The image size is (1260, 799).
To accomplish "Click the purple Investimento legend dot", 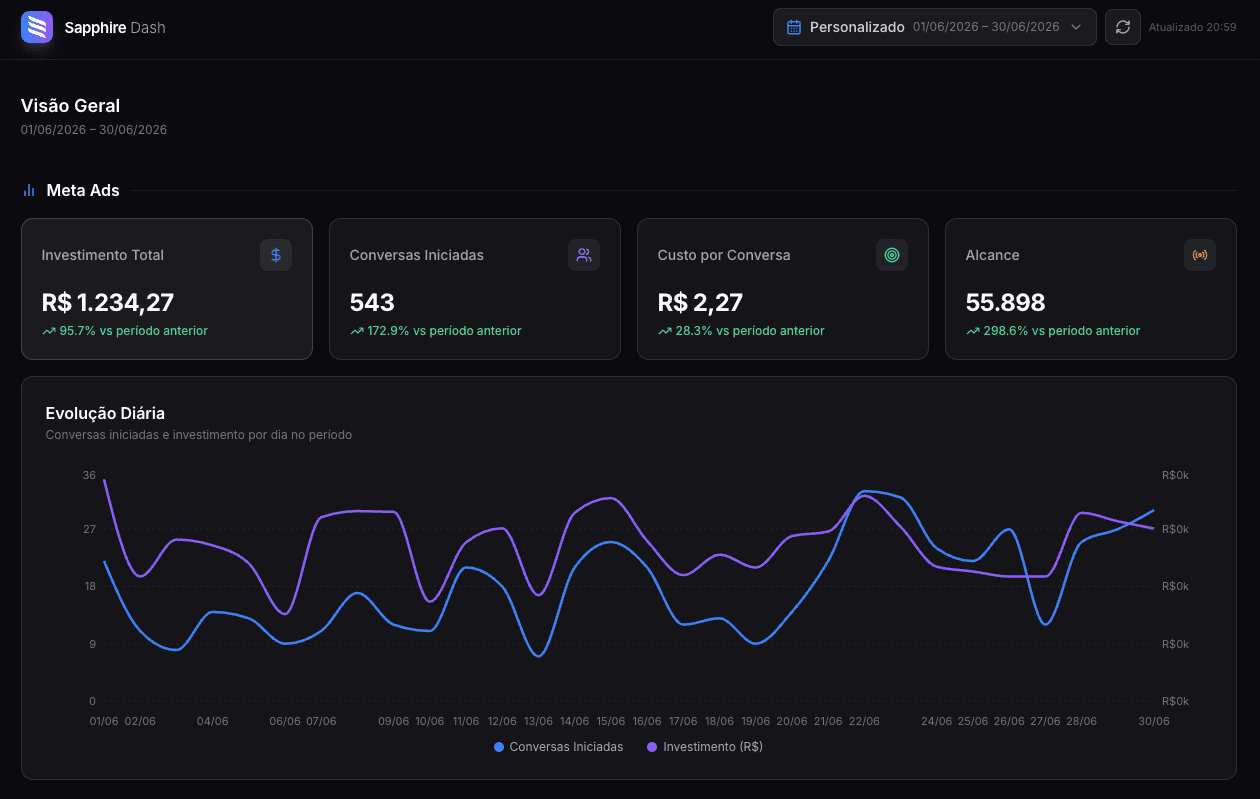I will coord(653,747).
